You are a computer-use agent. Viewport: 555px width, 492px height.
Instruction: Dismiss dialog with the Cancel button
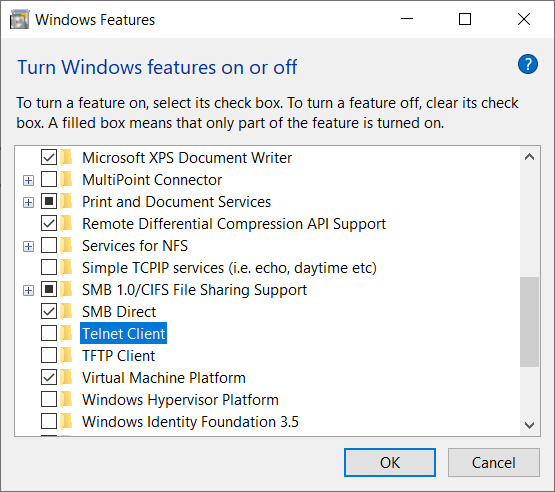493,463
